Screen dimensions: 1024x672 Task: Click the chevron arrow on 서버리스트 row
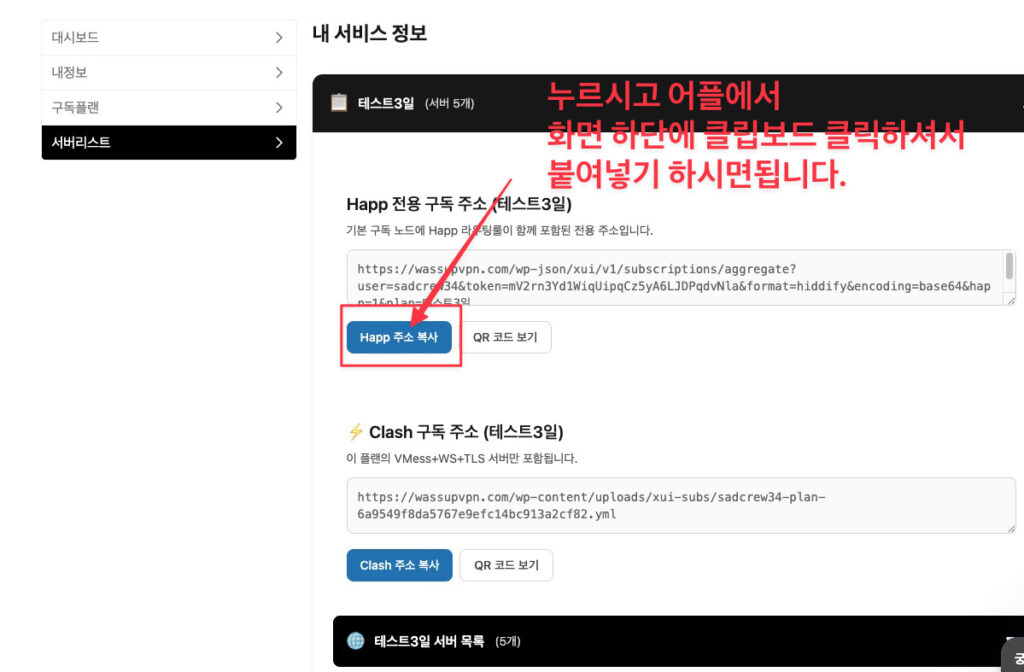tap(279, 142)
